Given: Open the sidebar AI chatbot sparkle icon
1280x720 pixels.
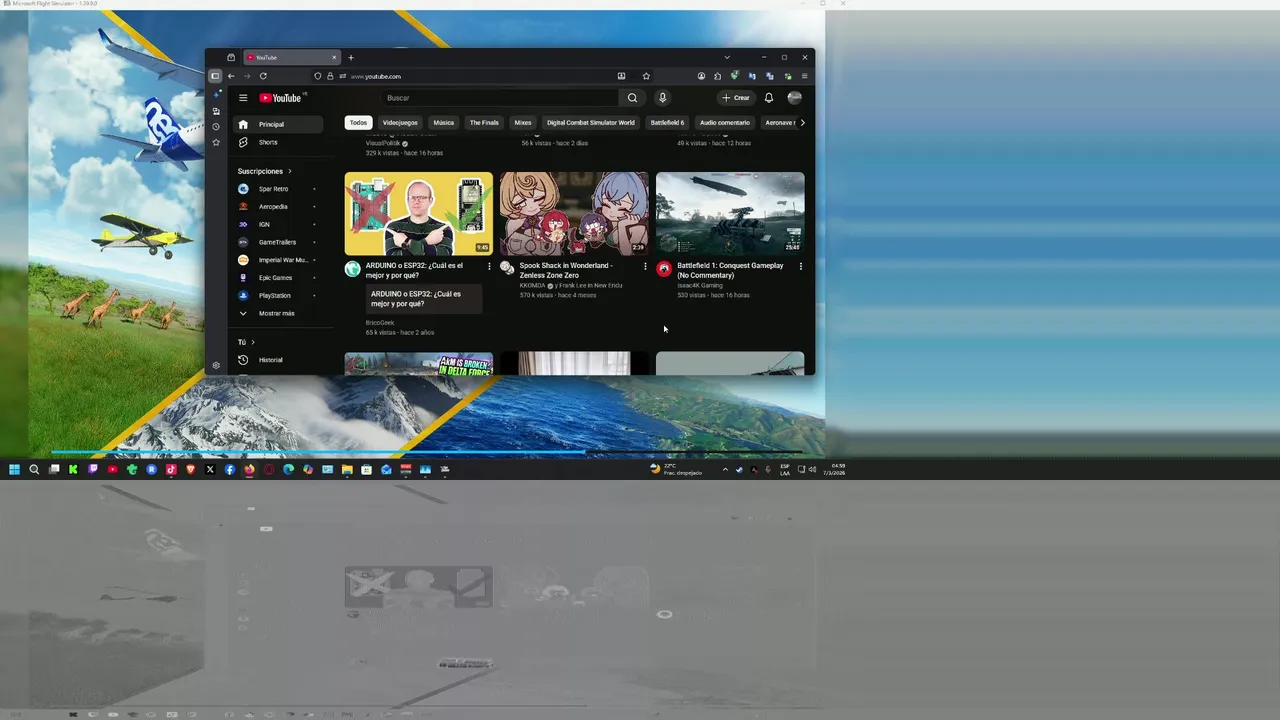Looking at the screenshot, I should point(217,94).
